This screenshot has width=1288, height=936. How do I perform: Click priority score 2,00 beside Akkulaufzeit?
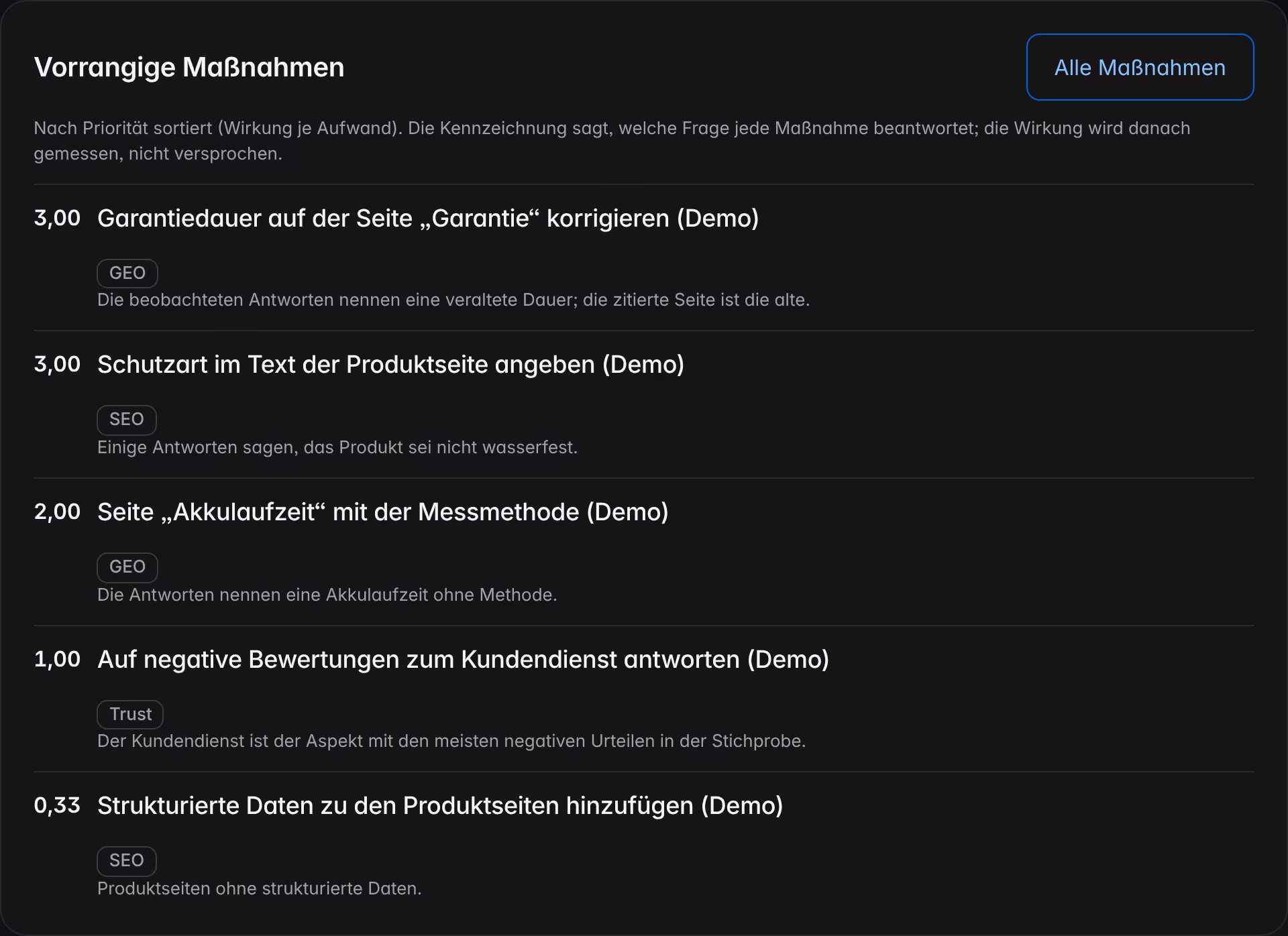[x=57, y=512]
